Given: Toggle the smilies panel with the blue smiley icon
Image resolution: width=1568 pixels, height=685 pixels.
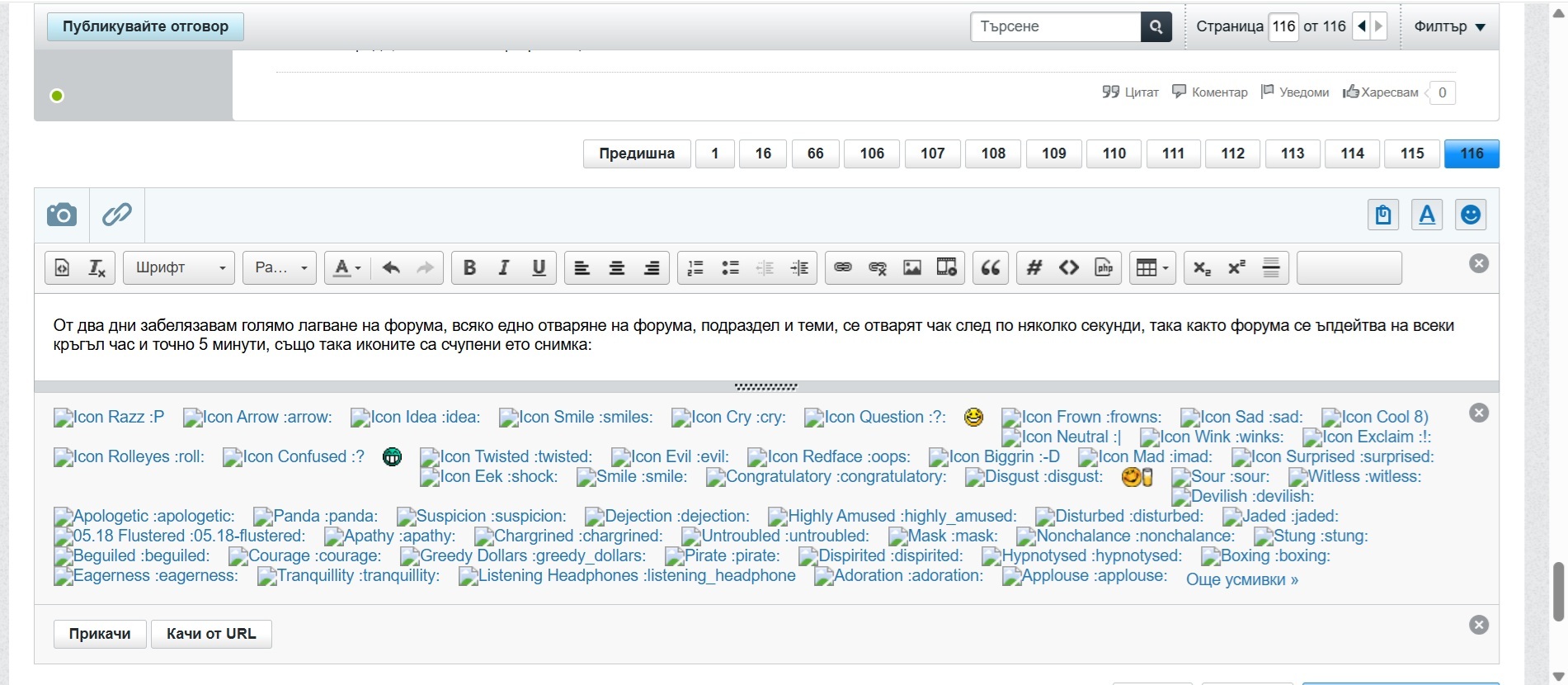Looking at the screenshot, I should tap(1471, 215).
